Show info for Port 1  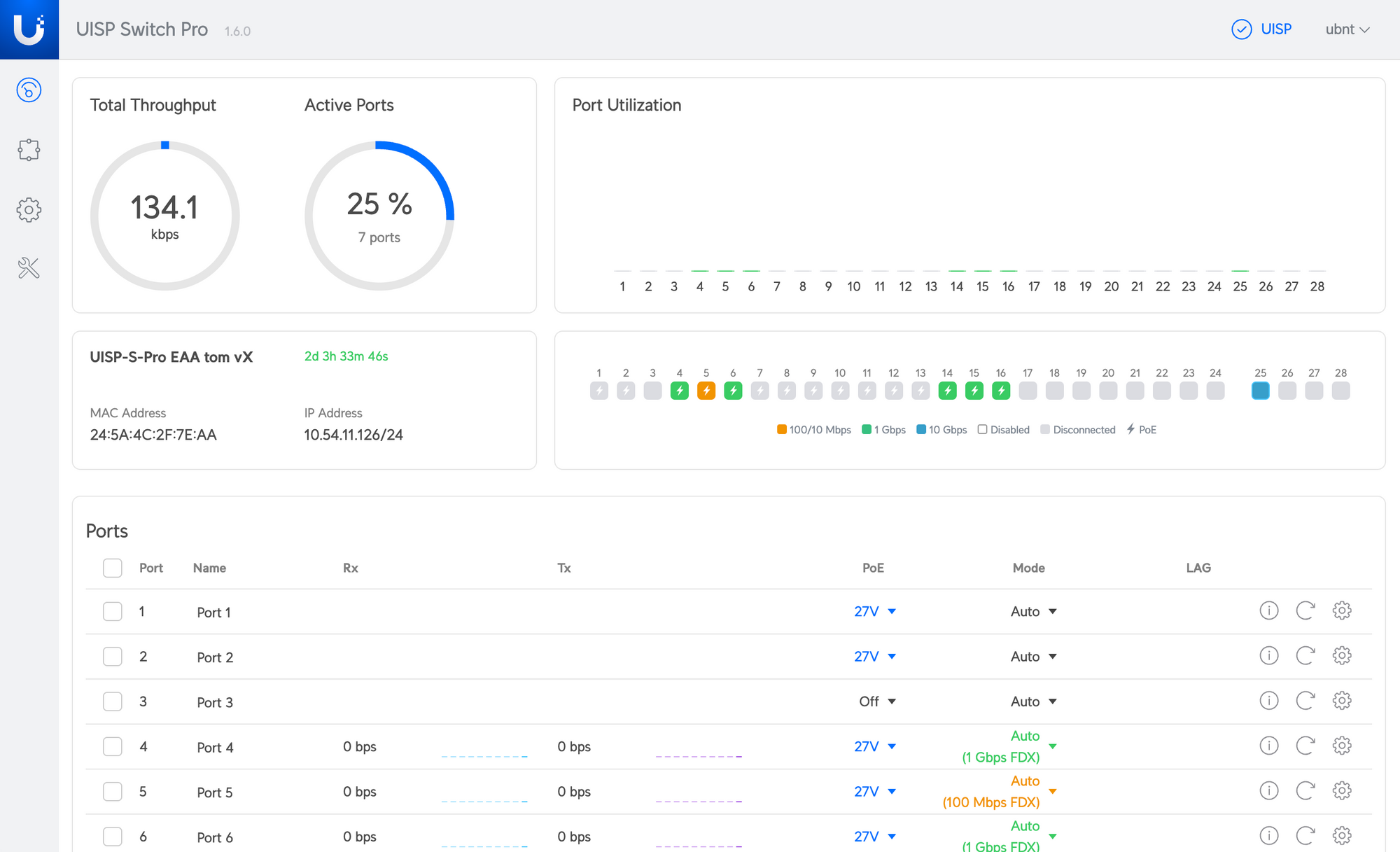click(1268, 610)
